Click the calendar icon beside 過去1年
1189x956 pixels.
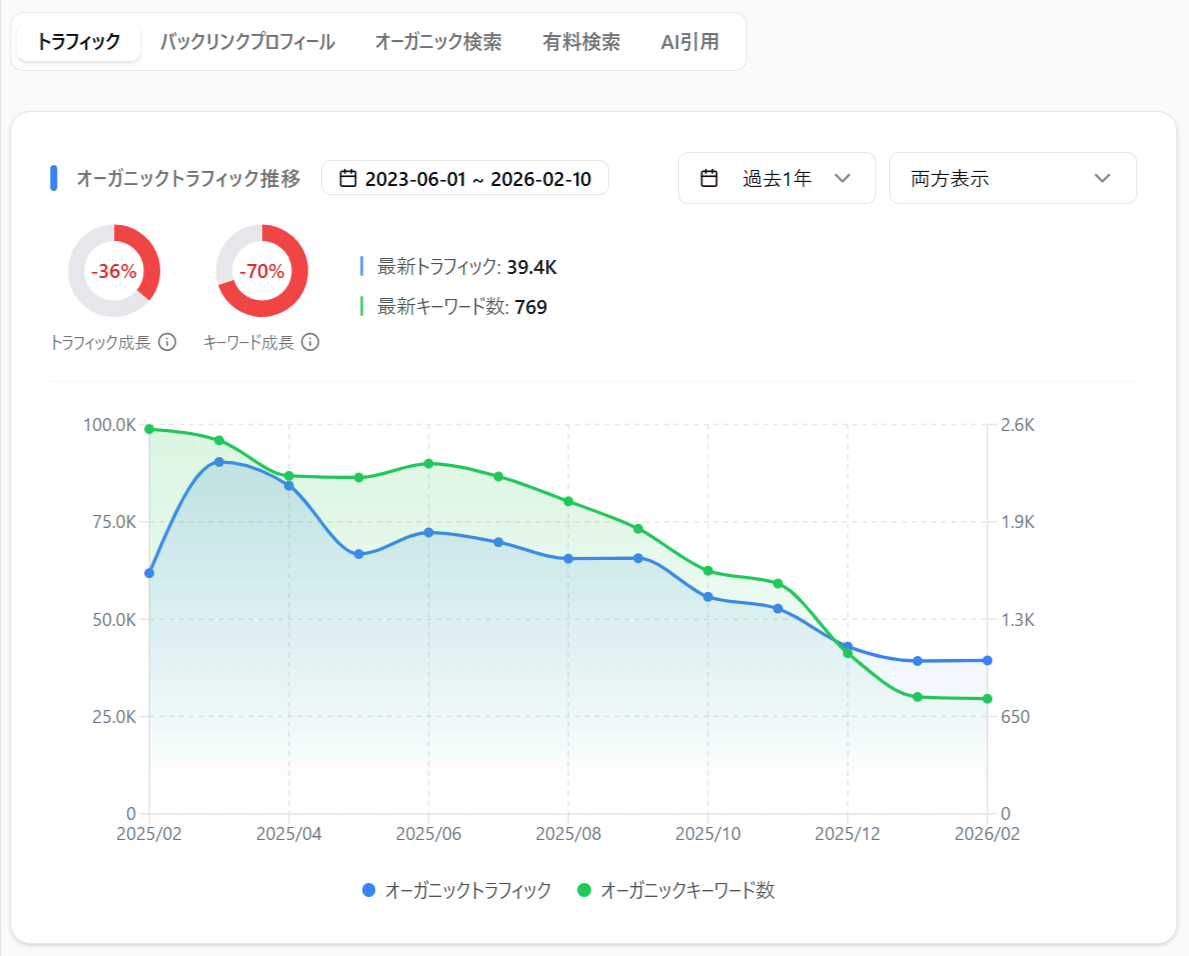[x=709, y=177]
